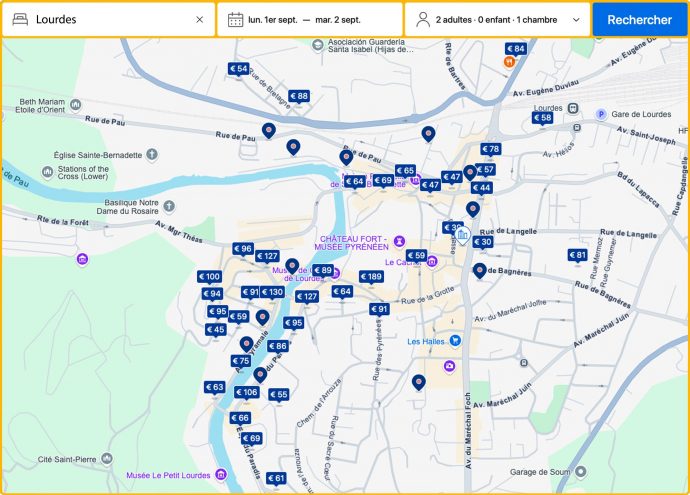Screen dimensions: 690x495
Task: Select the € 61 hotel price marker
Action: tap(276, 479)
